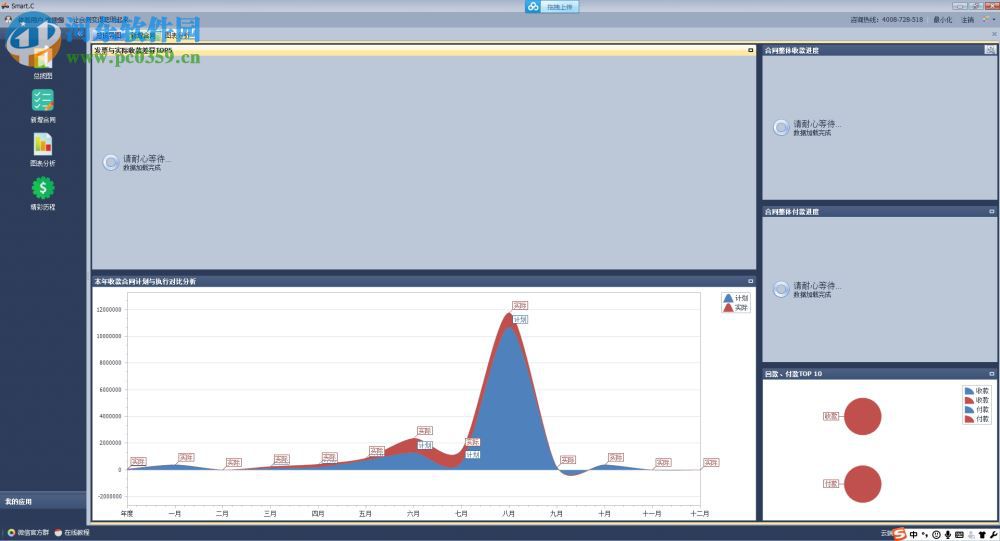
Task: Click the 发票与实际收款差异TOP5 panel header
Action: tap(423, 50)
